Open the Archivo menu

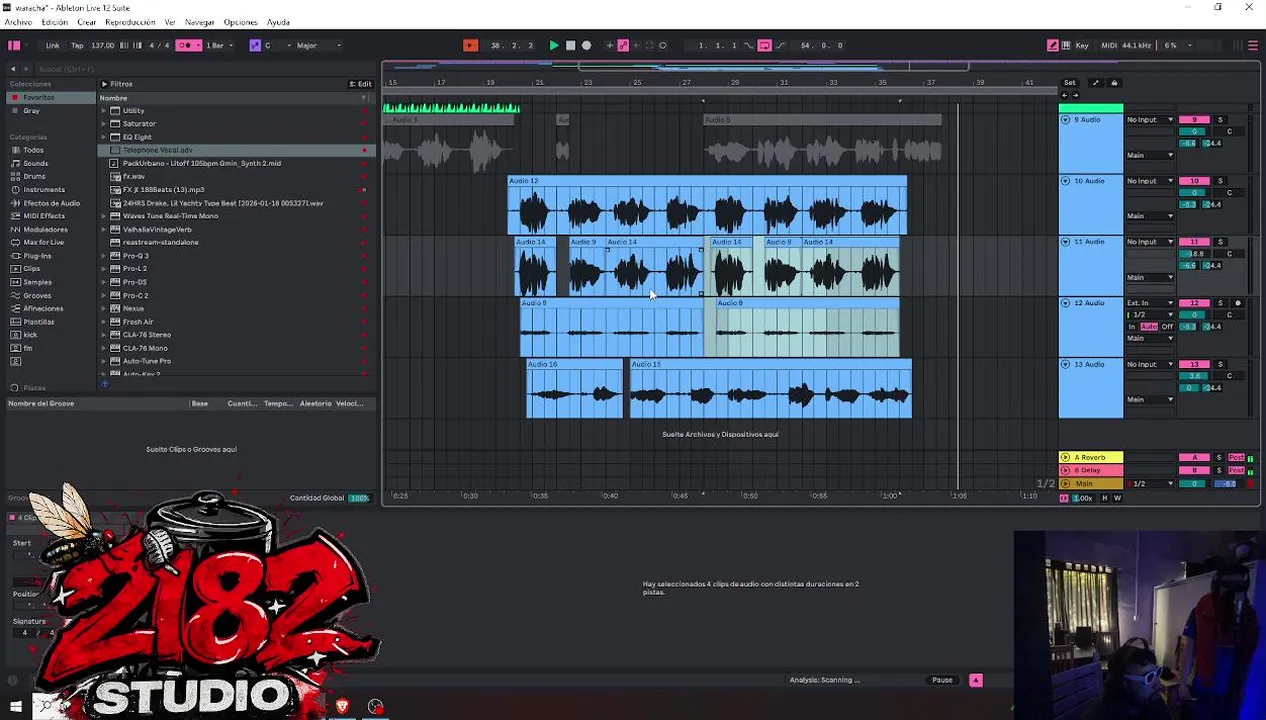point(18,22)
